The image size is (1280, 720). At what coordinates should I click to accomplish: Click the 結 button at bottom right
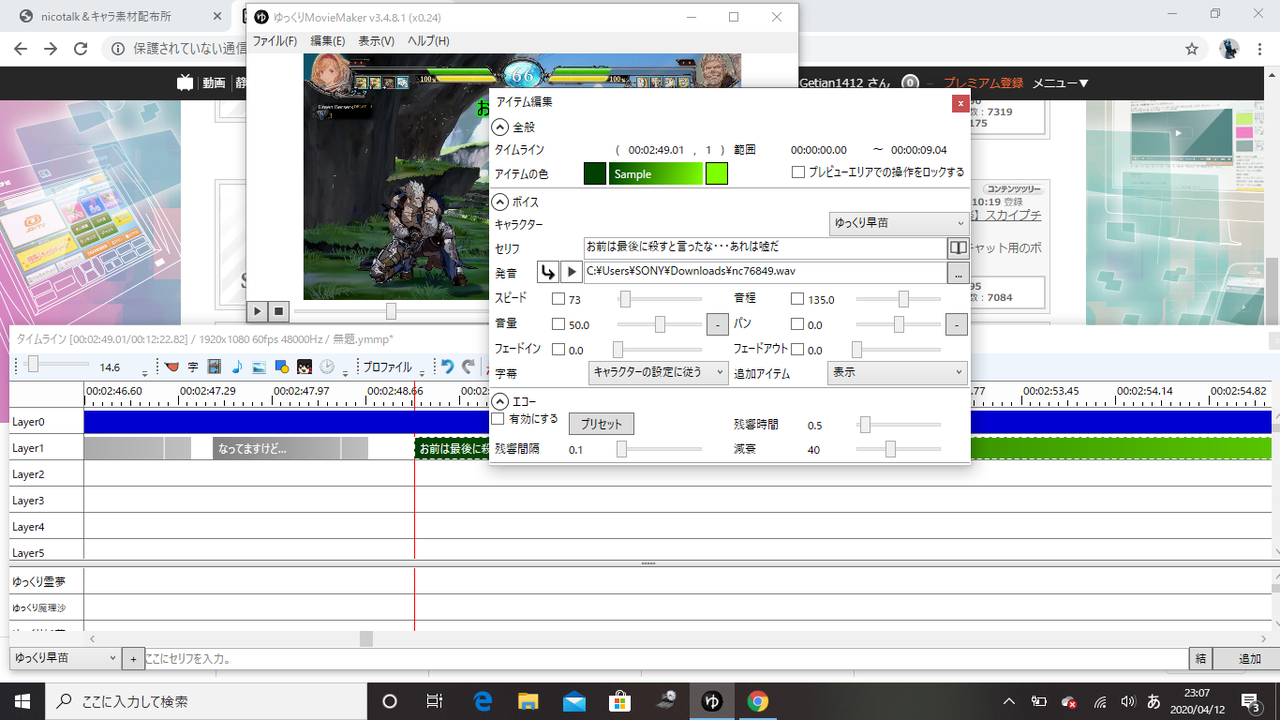coord(1202,659)
